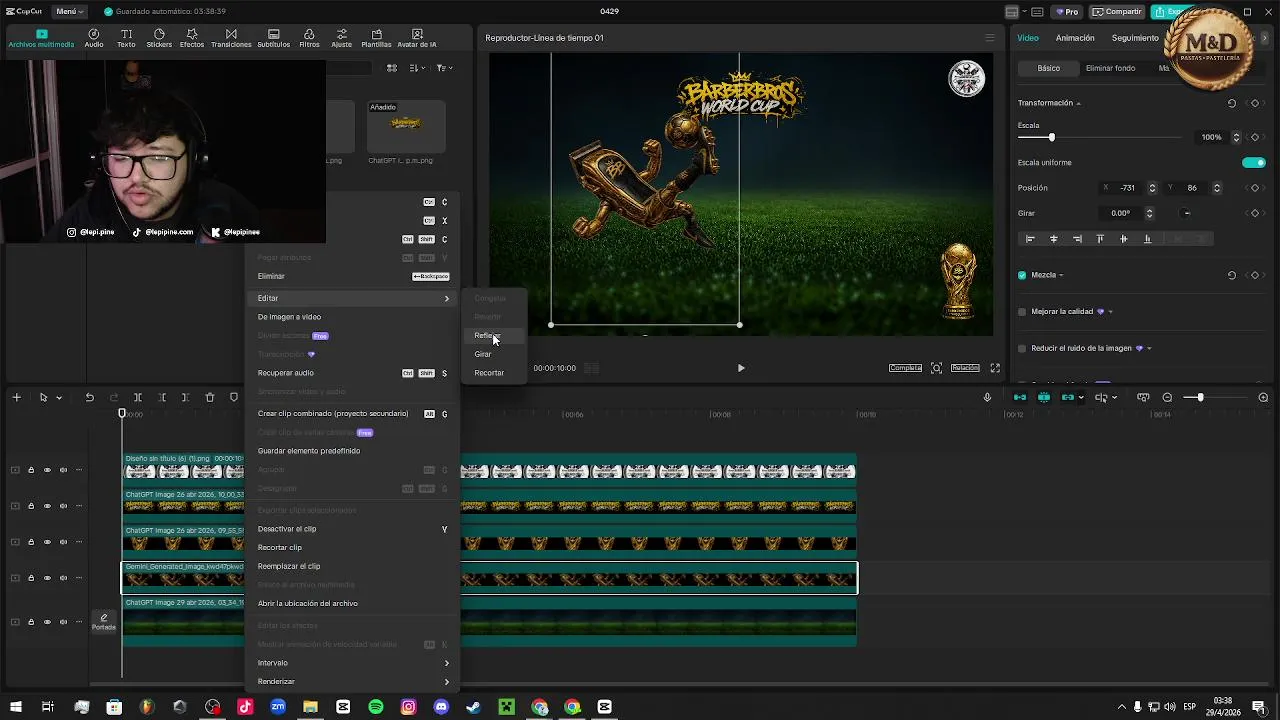Open the Transiciones panel
The image size is (1280, 720).
pos(231,38)
